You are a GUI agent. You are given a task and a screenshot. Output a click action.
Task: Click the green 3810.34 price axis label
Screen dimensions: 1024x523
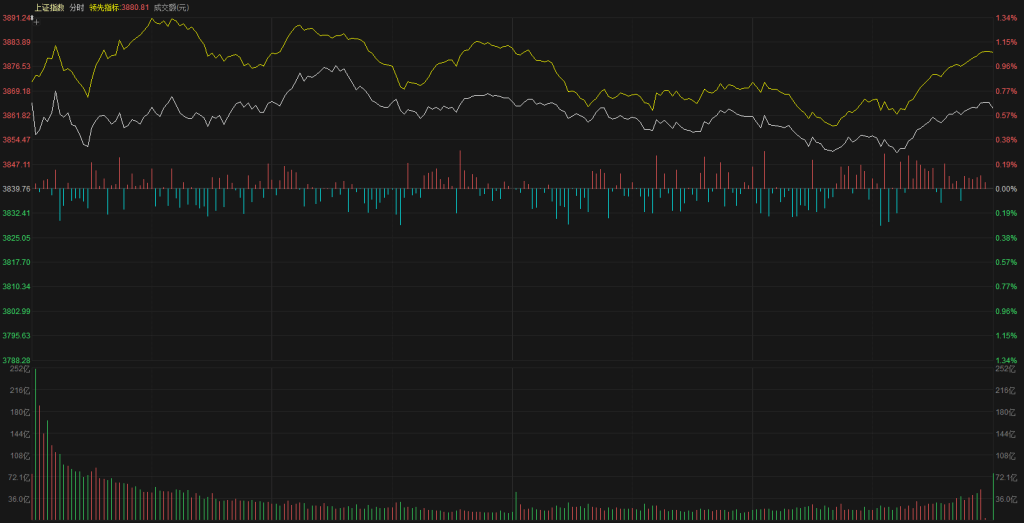point(16,286)
